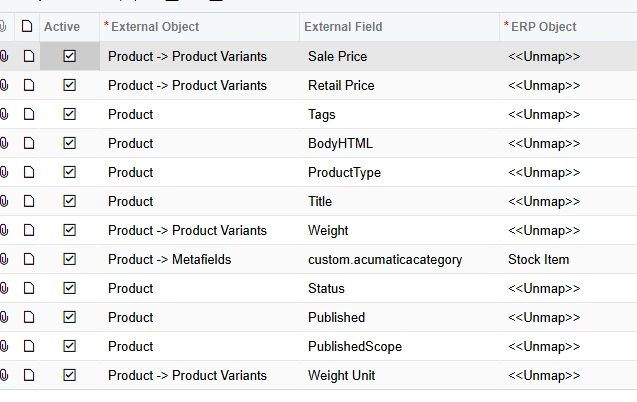The height and width of the screenshot is (402, 637).
Task: Click the notes column header icon
Action: coord(28,27)
